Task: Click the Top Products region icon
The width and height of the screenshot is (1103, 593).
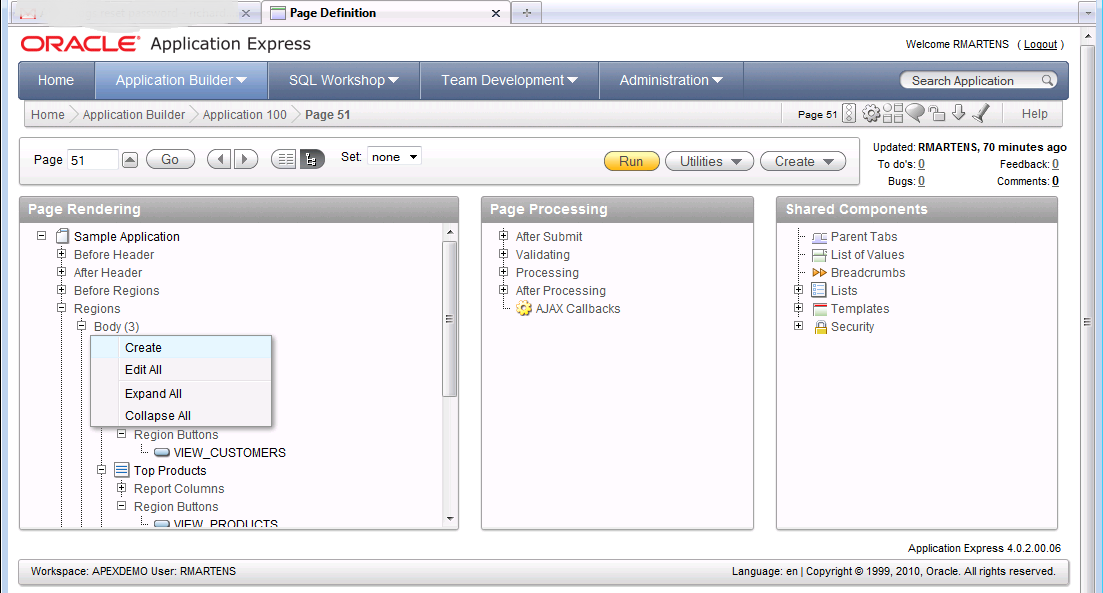Action: coord(122,470)
